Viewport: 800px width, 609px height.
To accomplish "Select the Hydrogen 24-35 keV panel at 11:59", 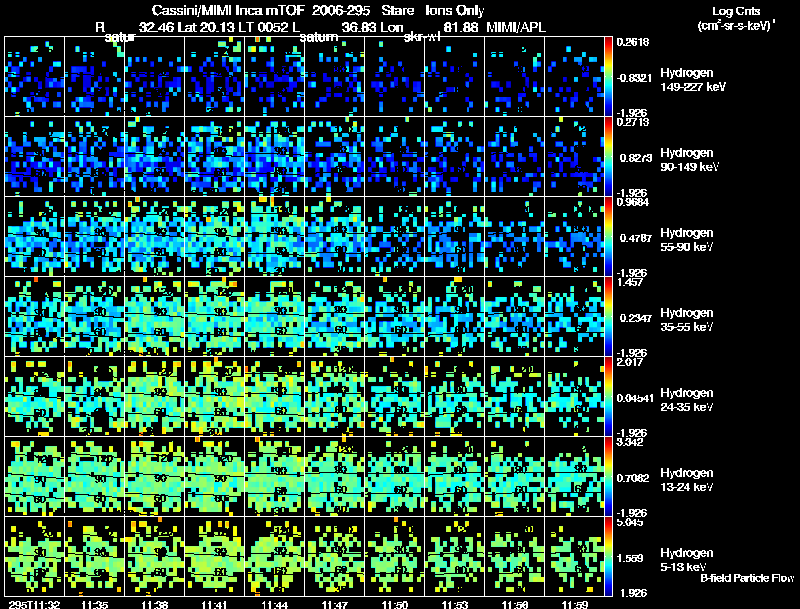I will pos(574,396).
